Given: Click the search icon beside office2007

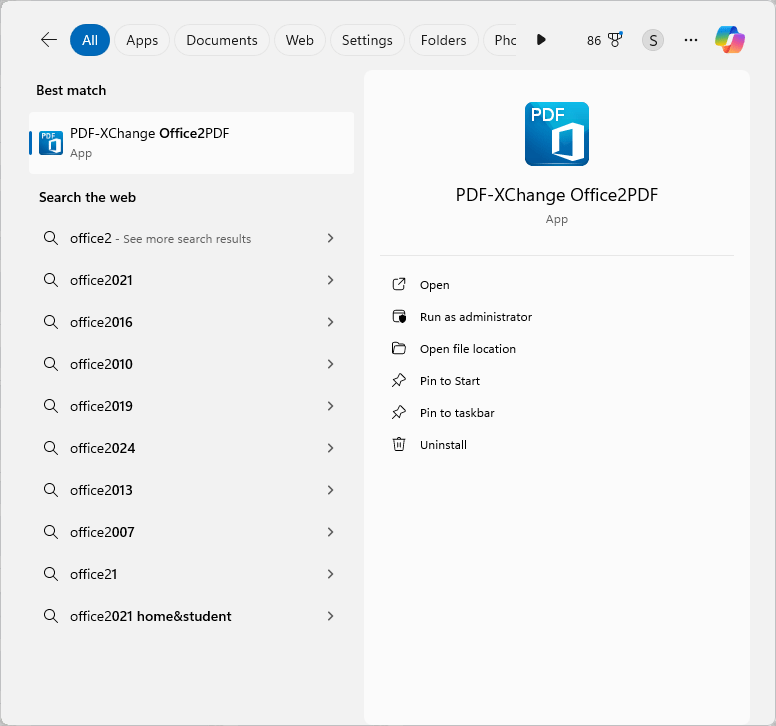Looking at the screenshot, I should [x=50, y=532].
